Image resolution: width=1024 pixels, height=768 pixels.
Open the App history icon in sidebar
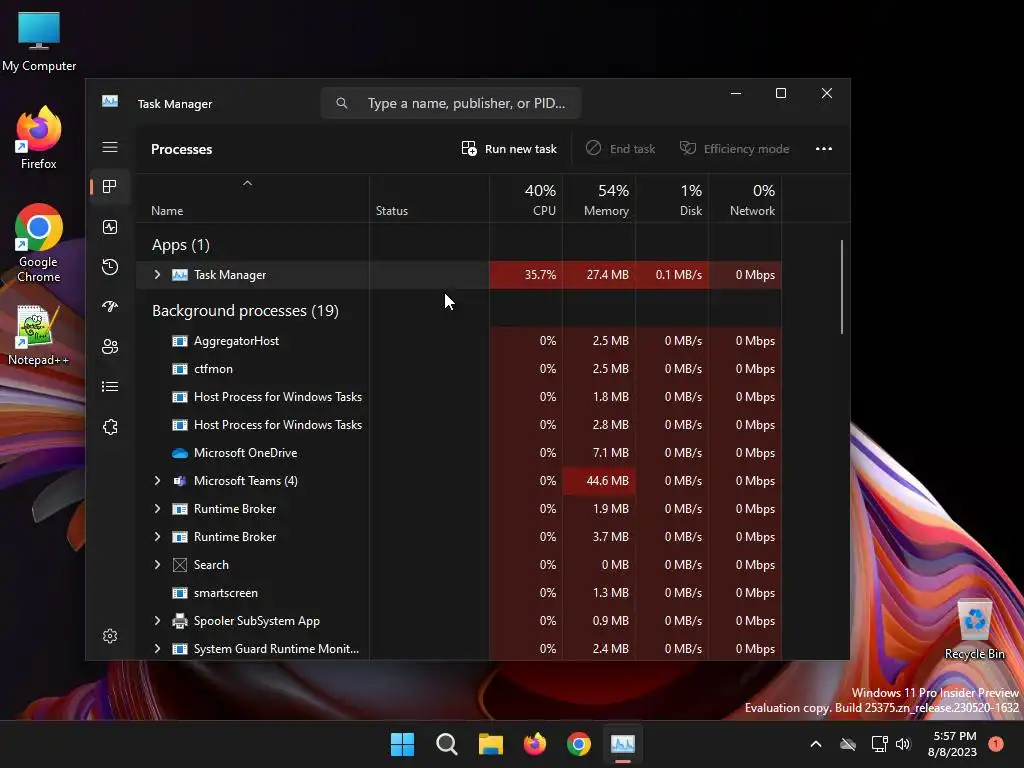[110, 266]
